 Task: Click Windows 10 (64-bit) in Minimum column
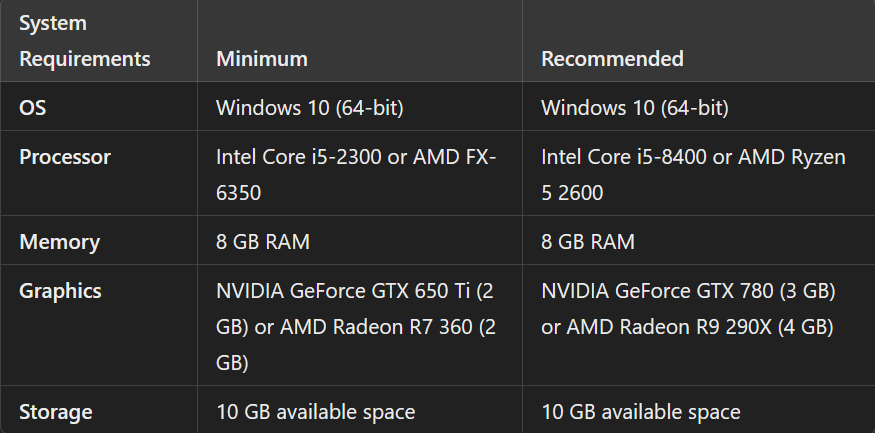310,108
